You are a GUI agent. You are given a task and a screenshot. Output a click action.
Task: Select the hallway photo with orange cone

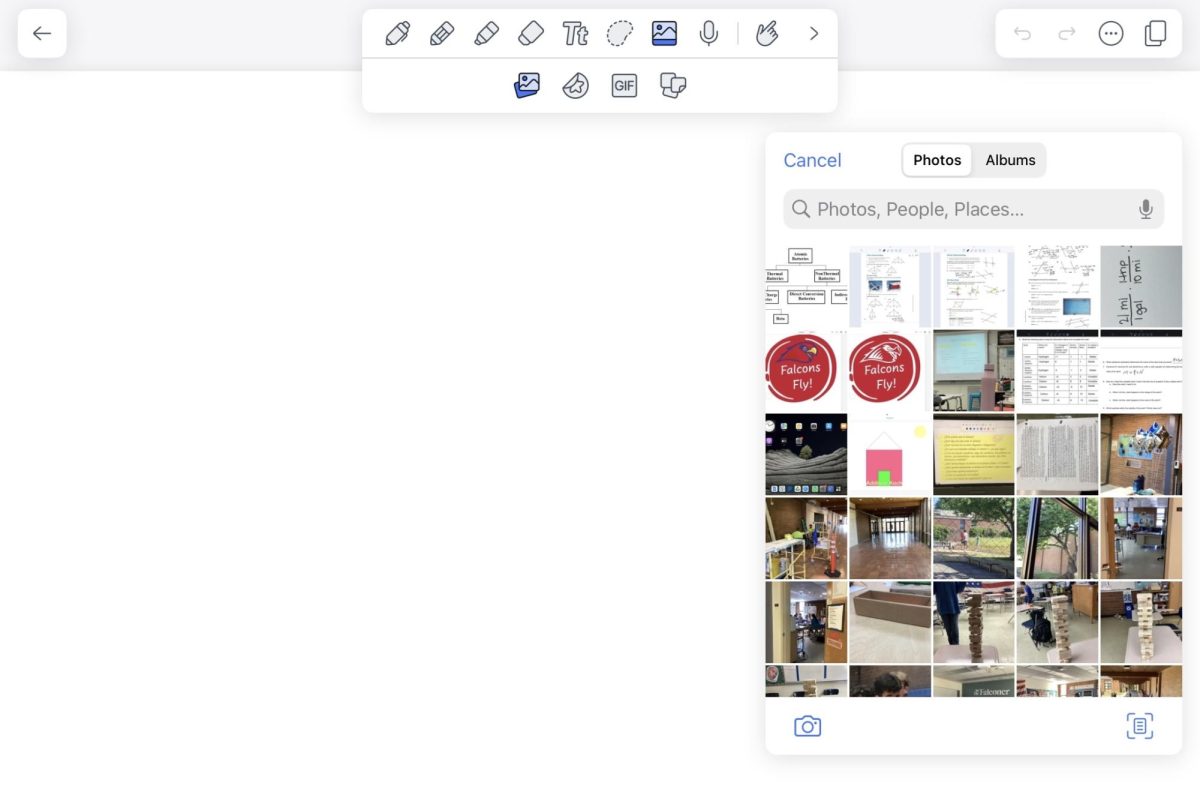coord(806,539)
